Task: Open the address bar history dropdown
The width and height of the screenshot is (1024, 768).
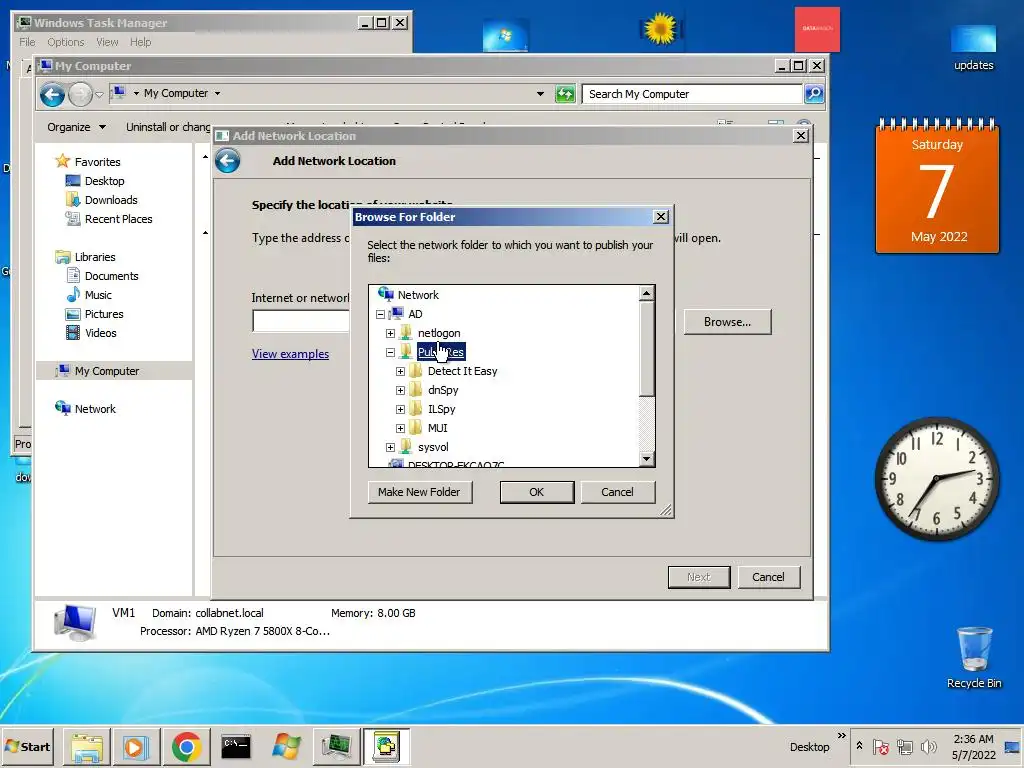Action: pyautogui.click(x=540, y=93)
